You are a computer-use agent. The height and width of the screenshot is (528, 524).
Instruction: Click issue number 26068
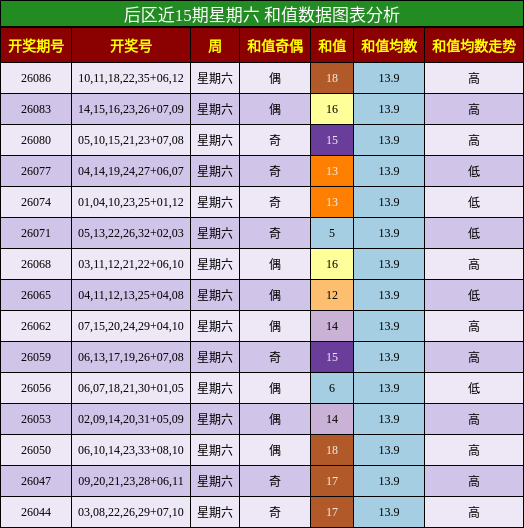[x=36, y=264]
